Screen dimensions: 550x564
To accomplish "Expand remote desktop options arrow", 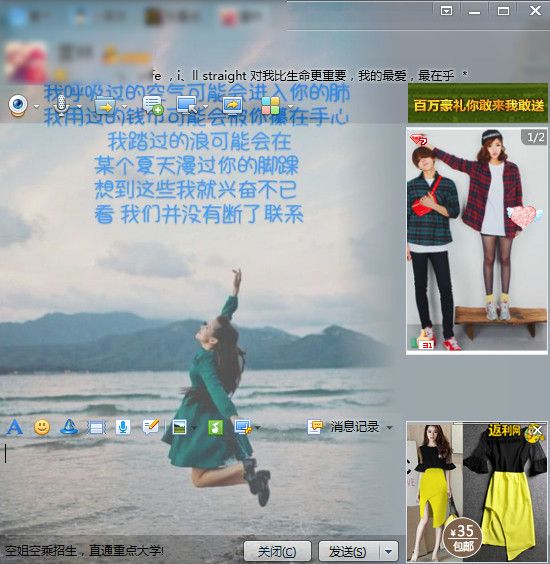I will (205, 106).
